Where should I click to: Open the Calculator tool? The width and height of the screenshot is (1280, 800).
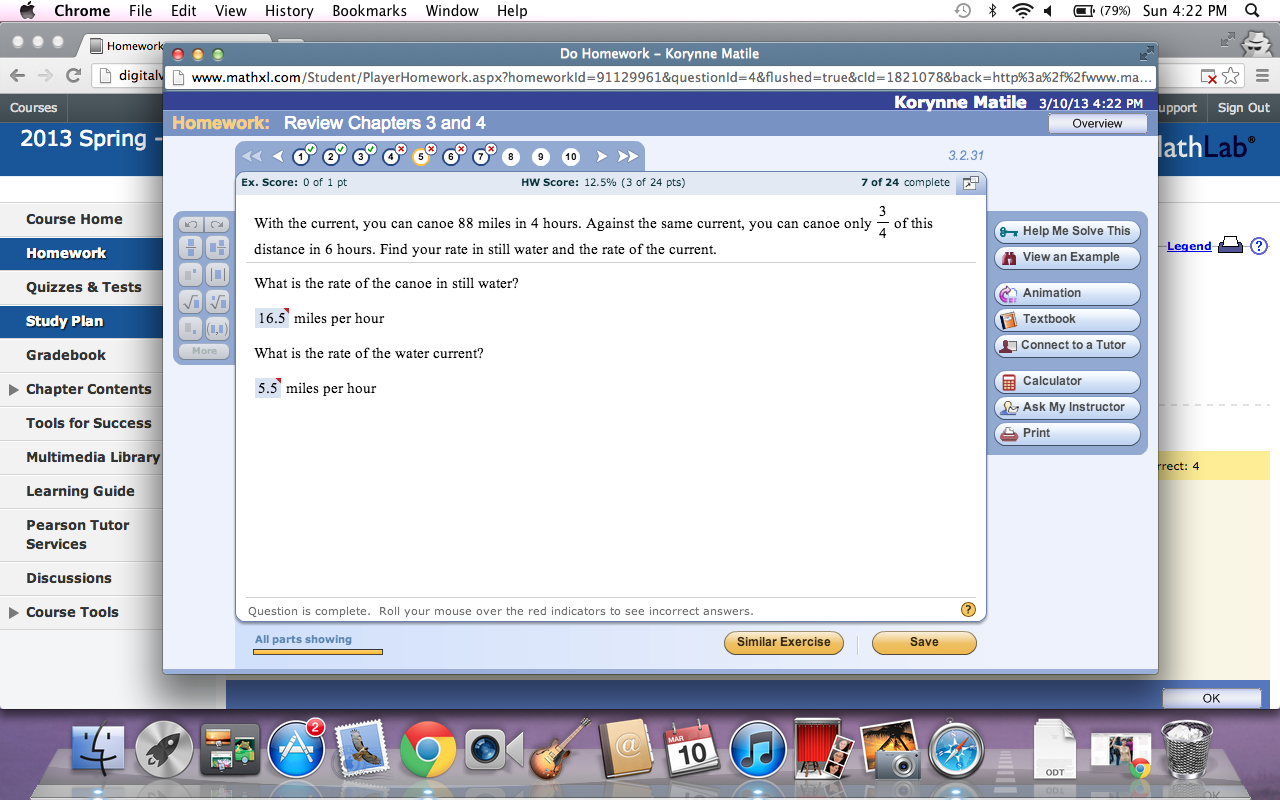[x=1067, y=381]
